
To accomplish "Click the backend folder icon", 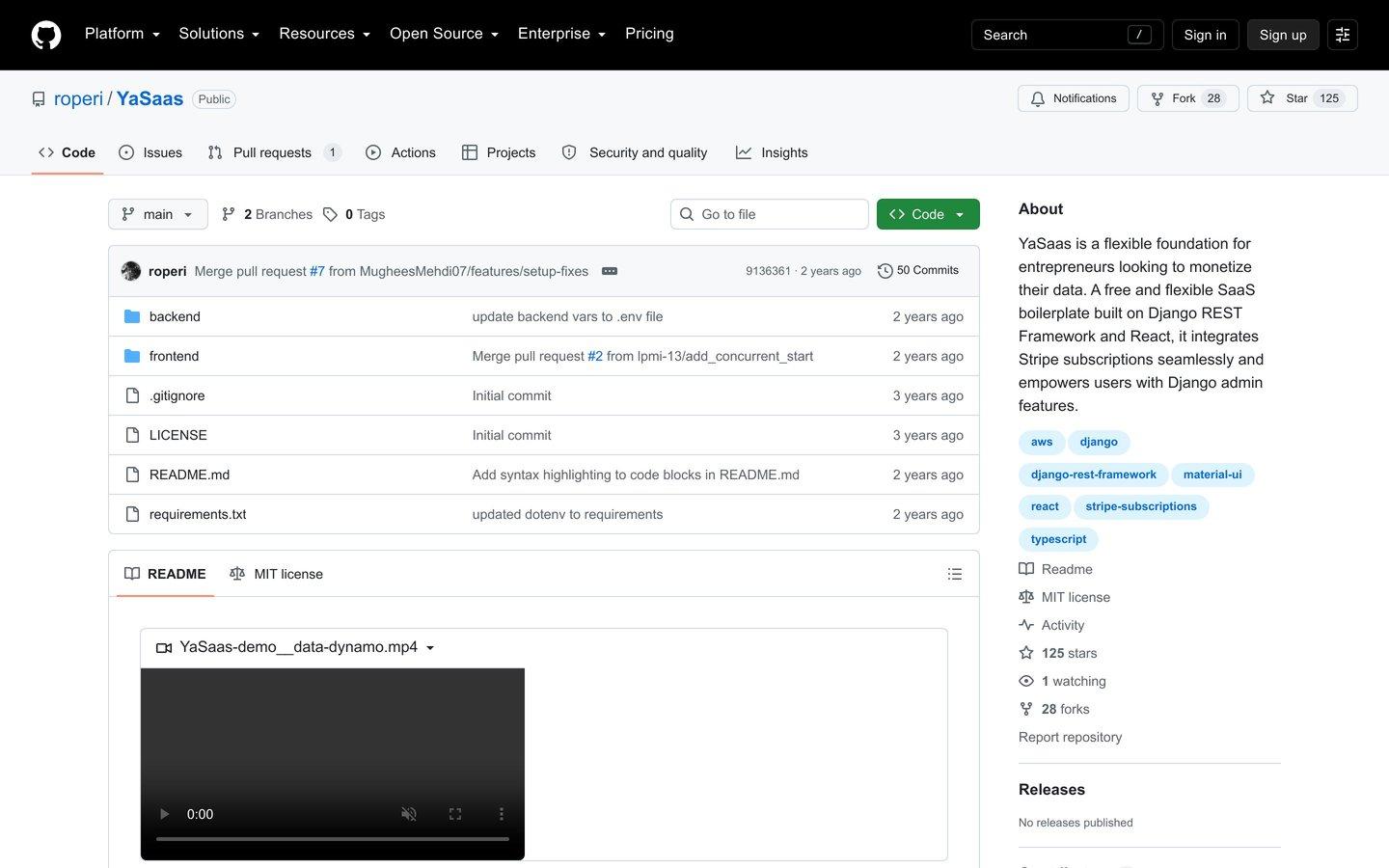I will point(132,316).
